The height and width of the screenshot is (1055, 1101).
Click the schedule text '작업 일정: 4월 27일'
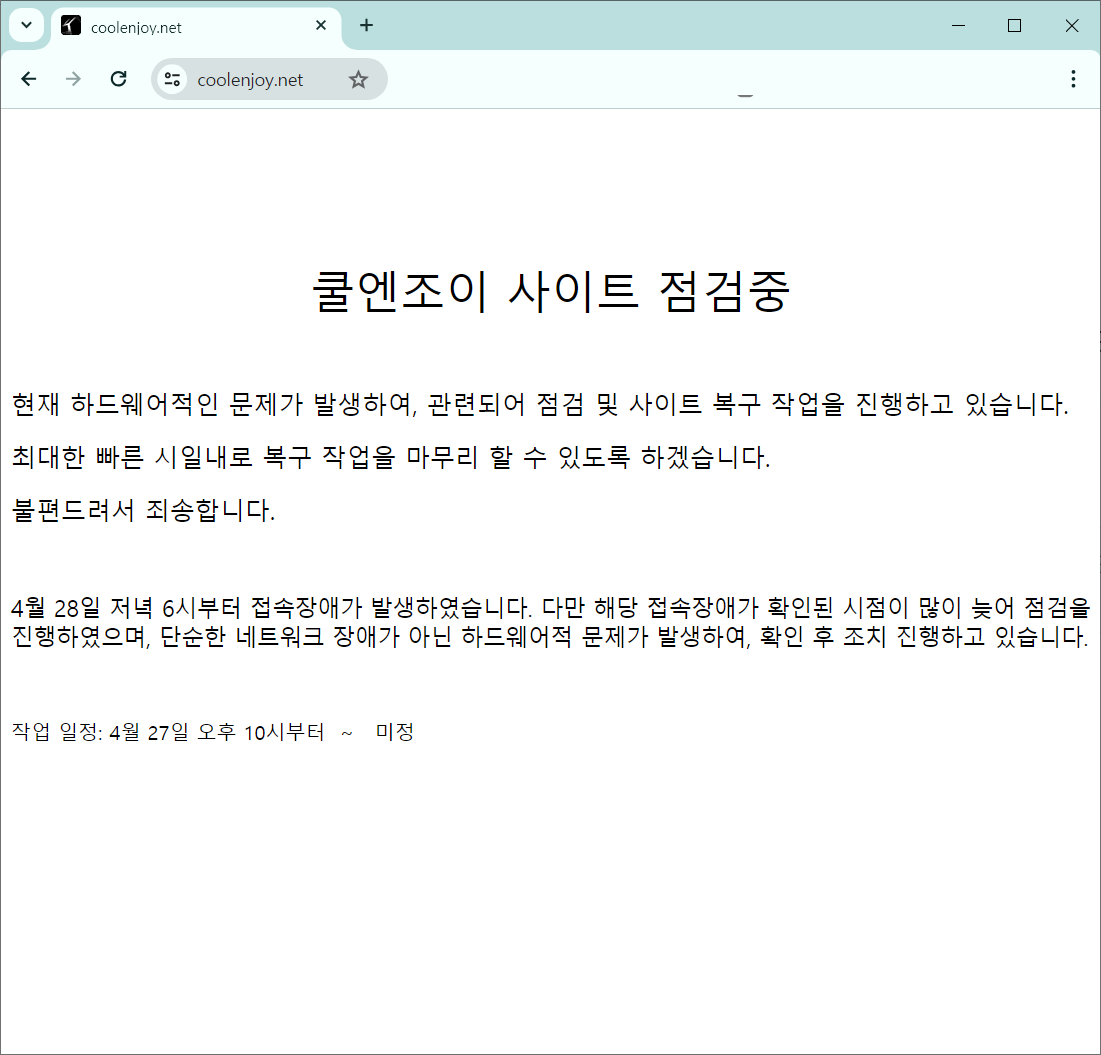coord(100,732)
